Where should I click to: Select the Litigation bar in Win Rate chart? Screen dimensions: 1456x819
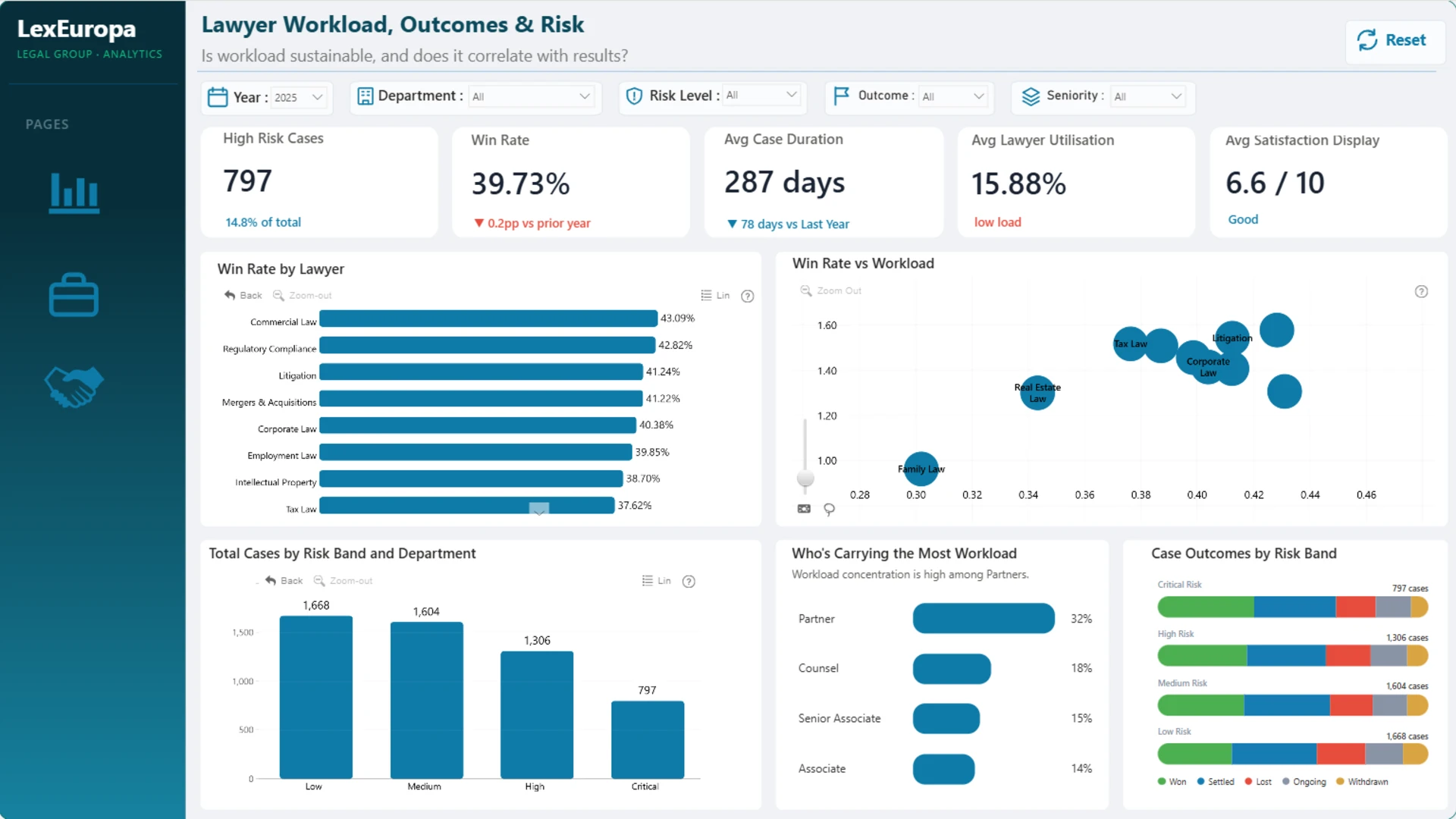pyautogui.click(x=482, y=372)
